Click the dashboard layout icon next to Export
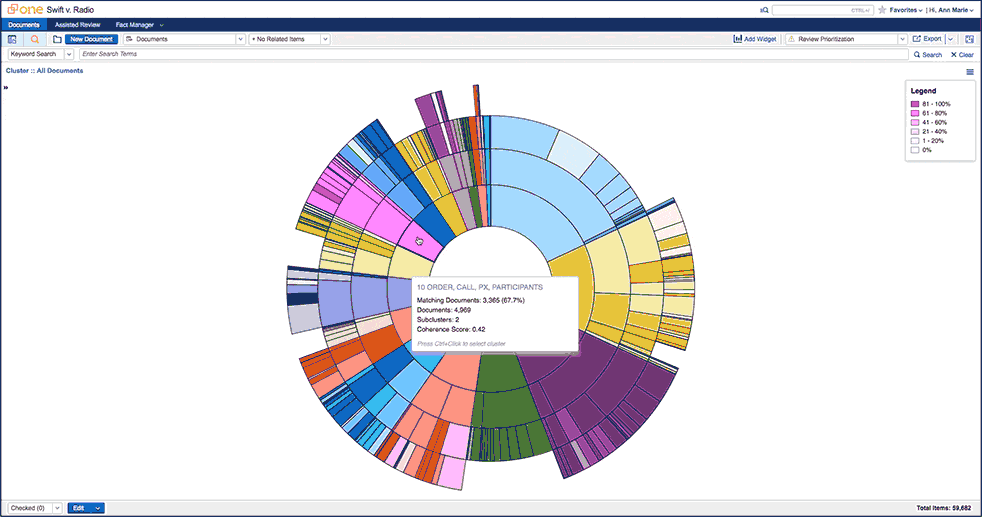The height and width of the screenshot is (517, 982). tap(969, 39)
